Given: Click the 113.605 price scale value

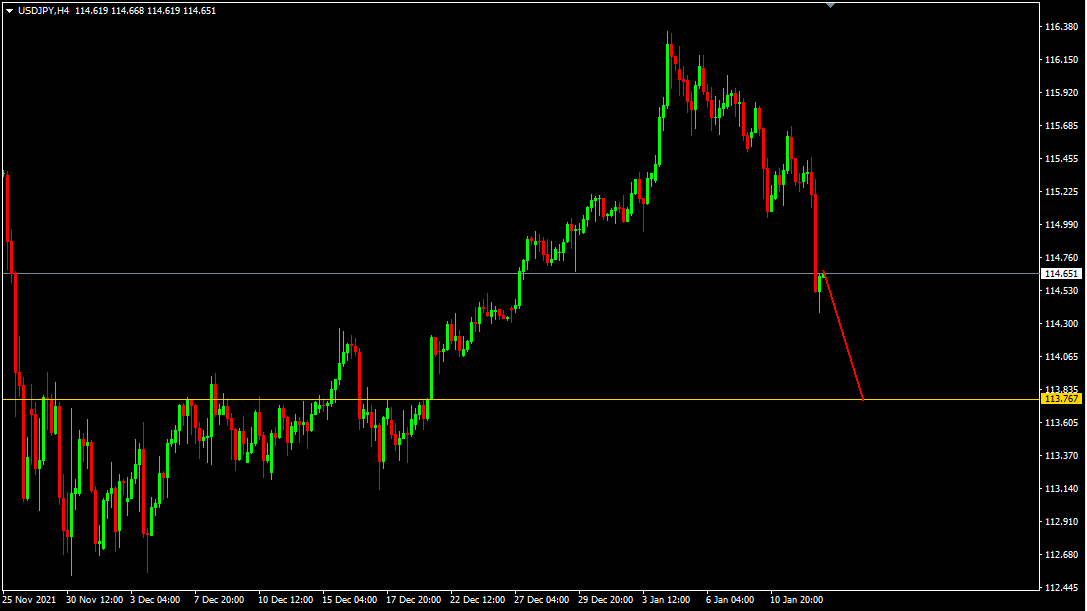Looking at the screenshot, I should (1061, 422).
